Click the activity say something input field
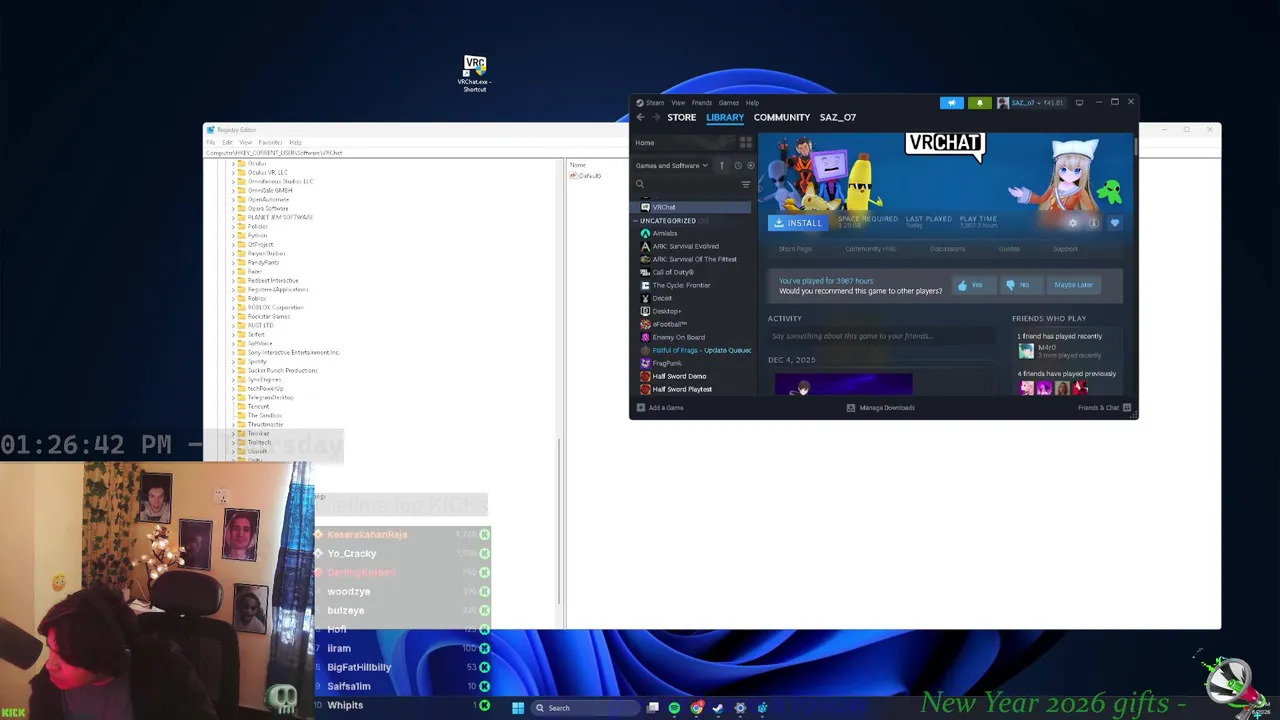 882,336
